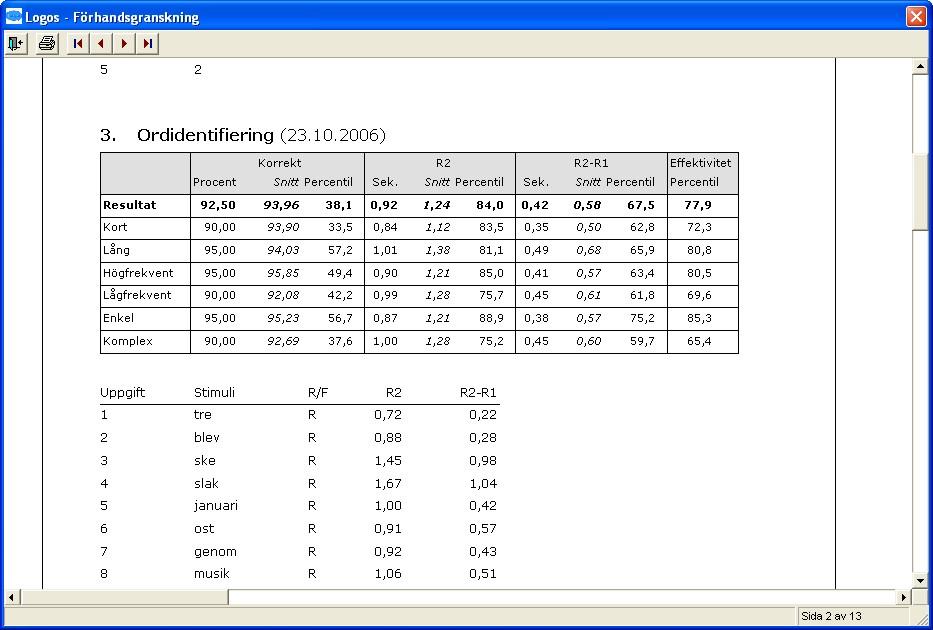The image size is (933, 630).
Task: Click the 'Kort' row label
Action: pos(115,227)
